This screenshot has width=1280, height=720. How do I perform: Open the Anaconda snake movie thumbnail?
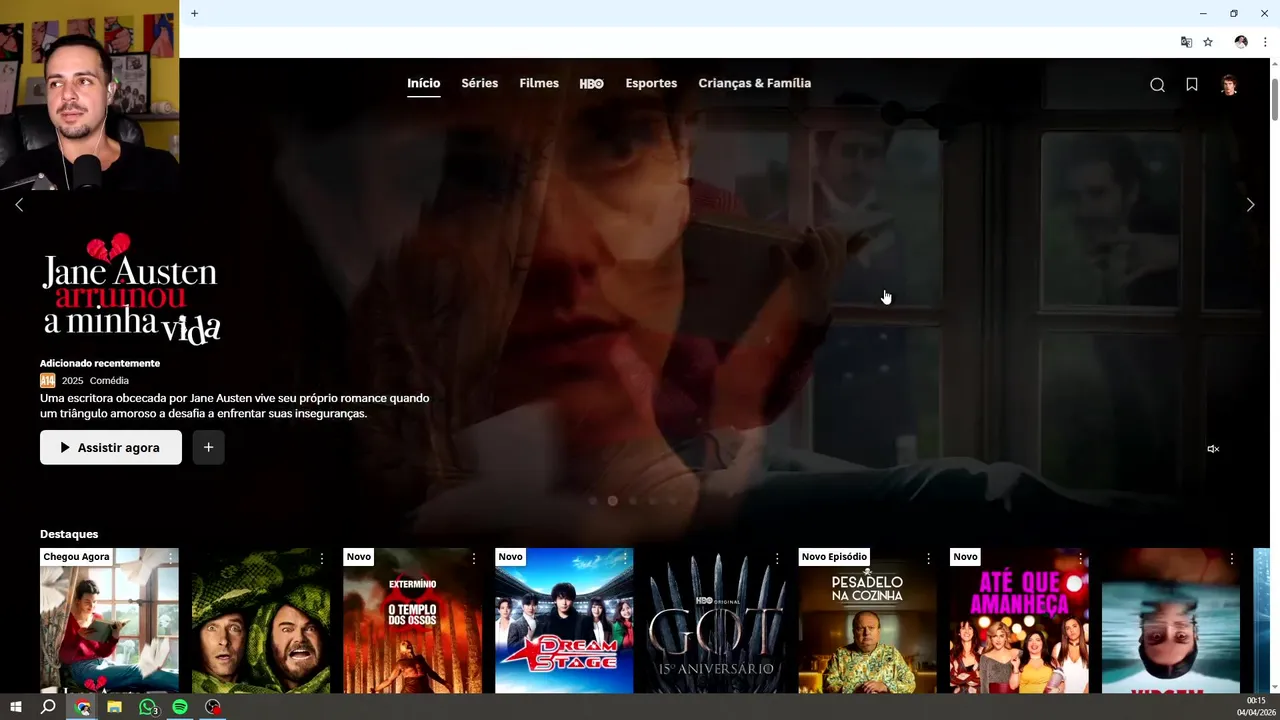(261, 620)
